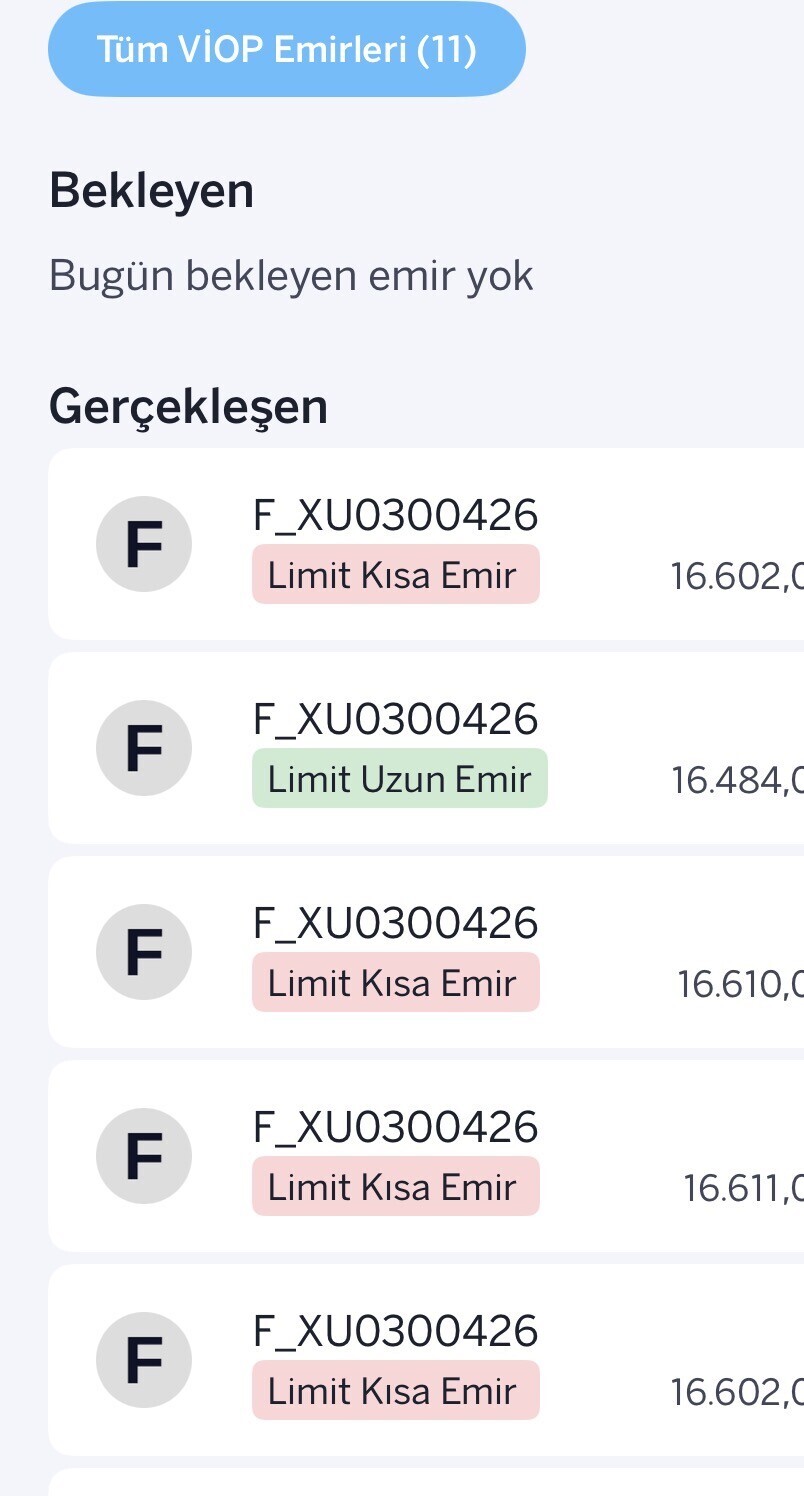Click the "Bugün bekleyen emir yok" message

pyautogui.click(x=291, y=276)
